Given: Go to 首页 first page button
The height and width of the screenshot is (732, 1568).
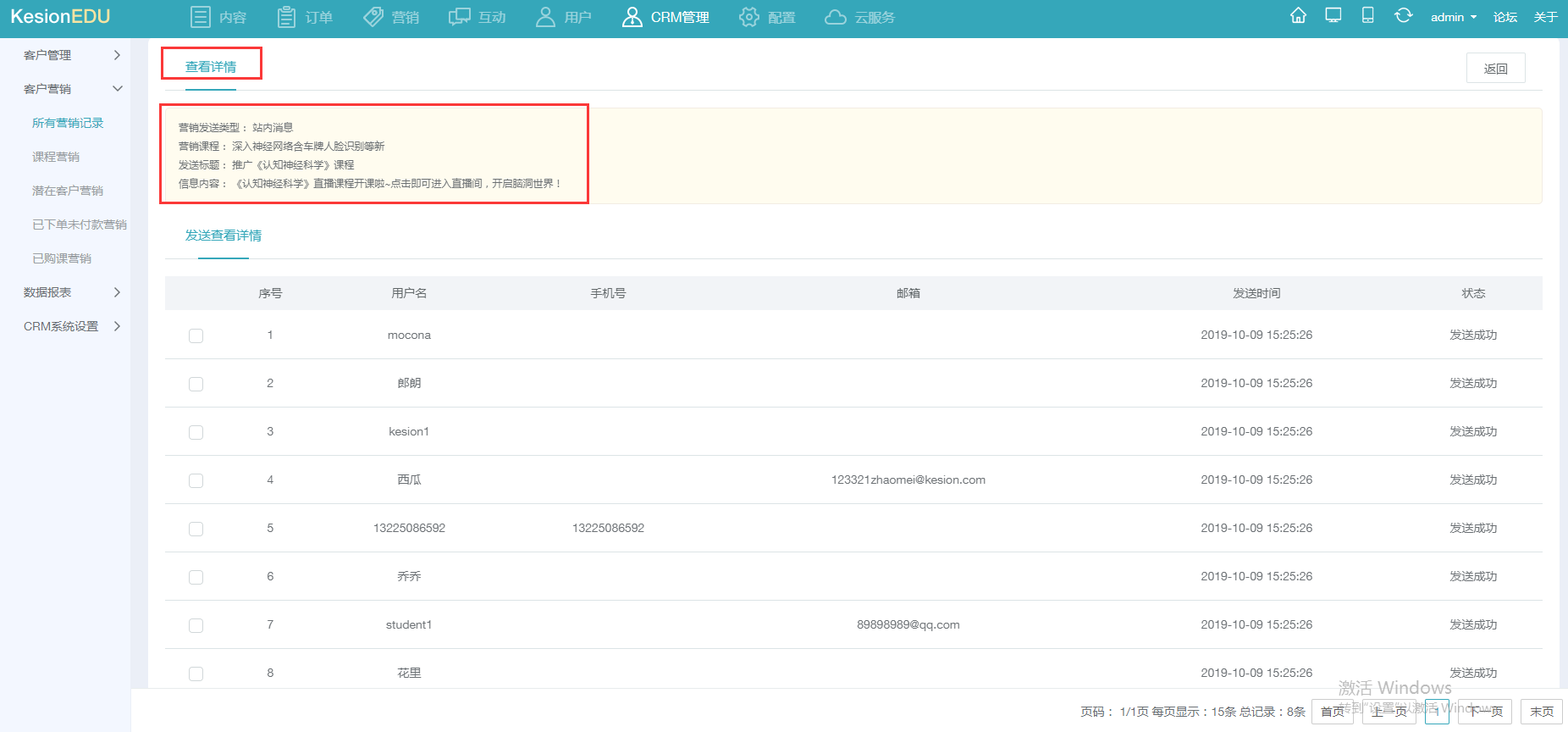Looking at the screenshot, I should click(1333, 711).
